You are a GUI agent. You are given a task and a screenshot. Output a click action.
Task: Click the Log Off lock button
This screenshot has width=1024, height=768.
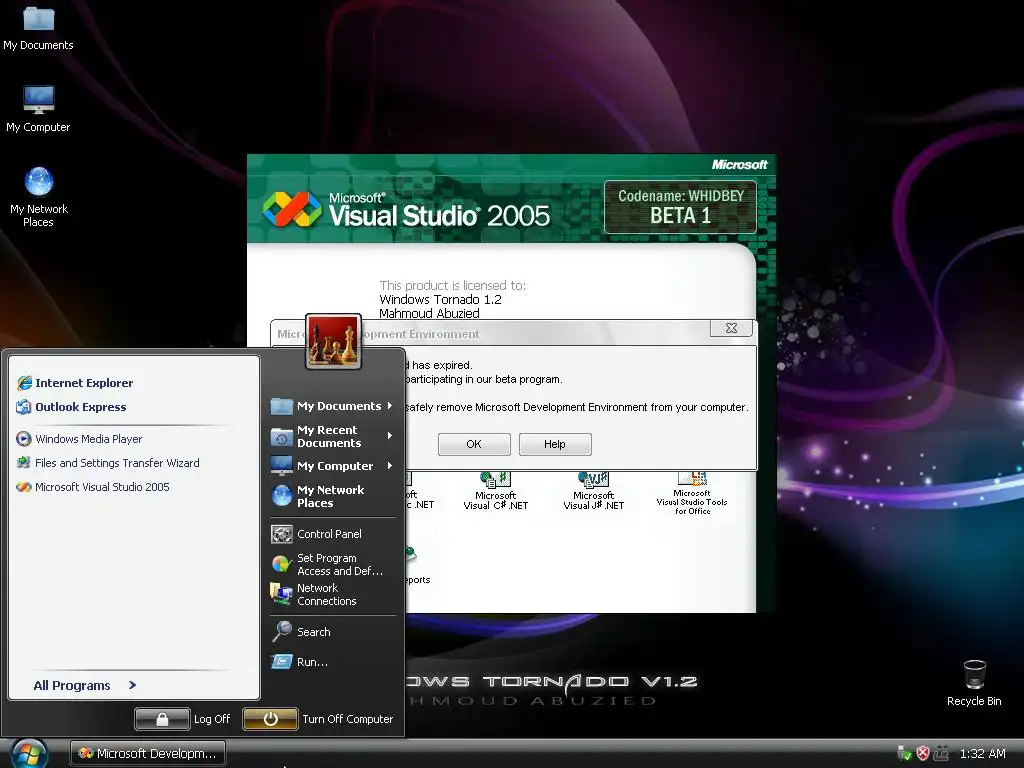click(x=162, y=719)
